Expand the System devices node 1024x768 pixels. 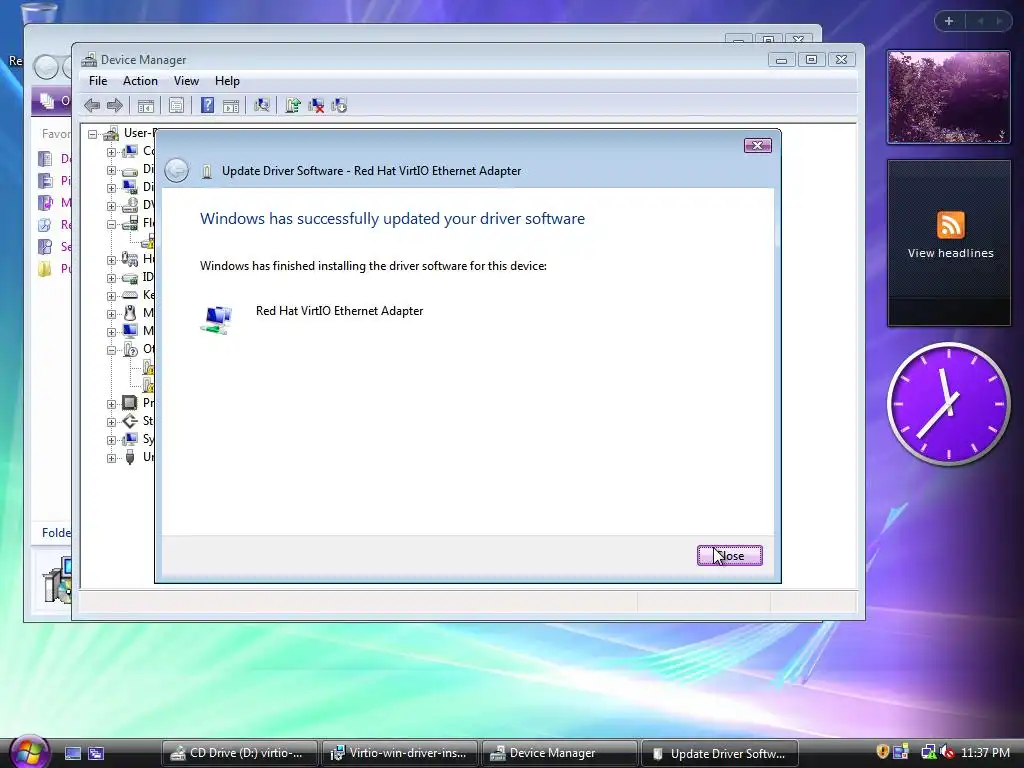pyautogui.click(x=111, y=440)
